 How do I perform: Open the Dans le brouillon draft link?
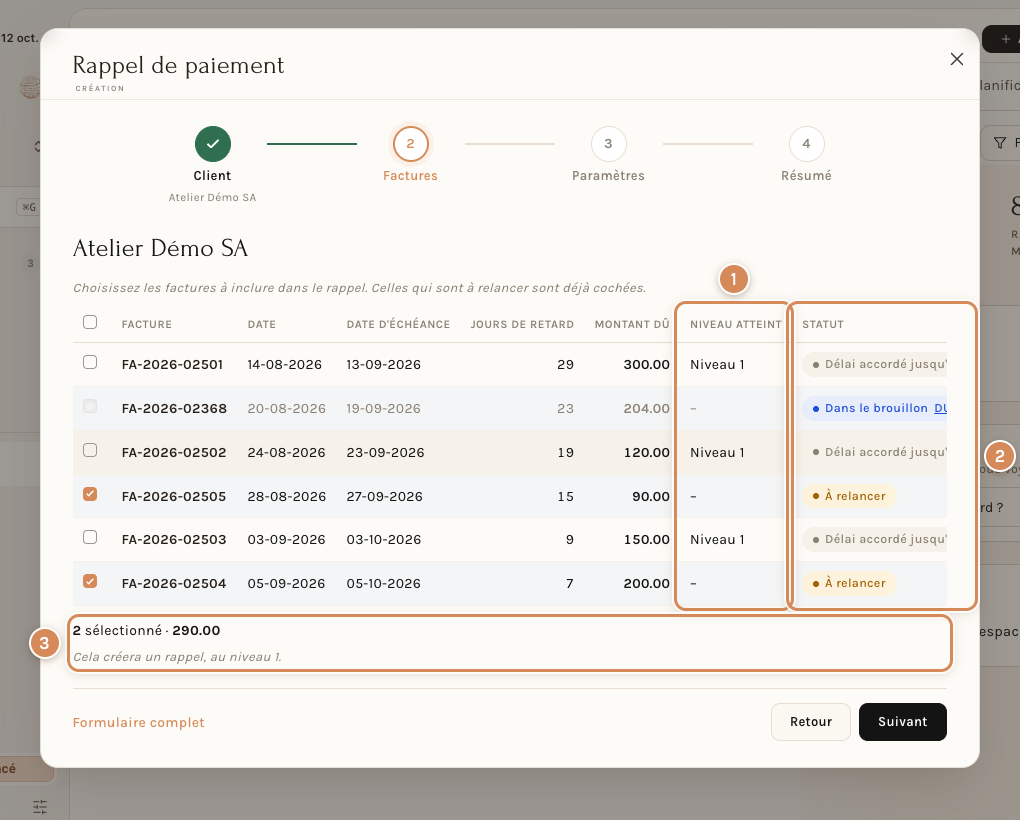pyautogui.click(x=940, y=408)
